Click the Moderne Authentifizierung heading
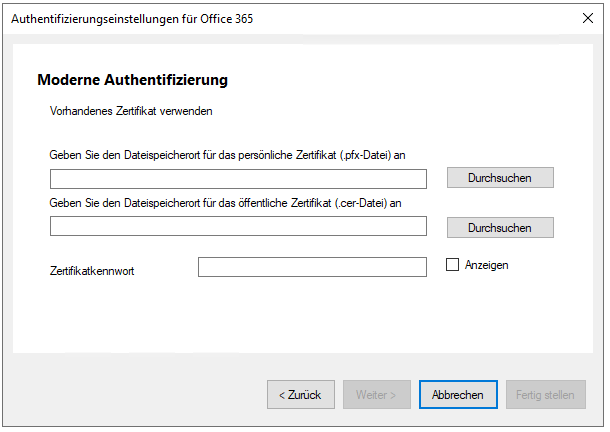The width and height of the screenshot is (610, 432). (x=132, y=80)
